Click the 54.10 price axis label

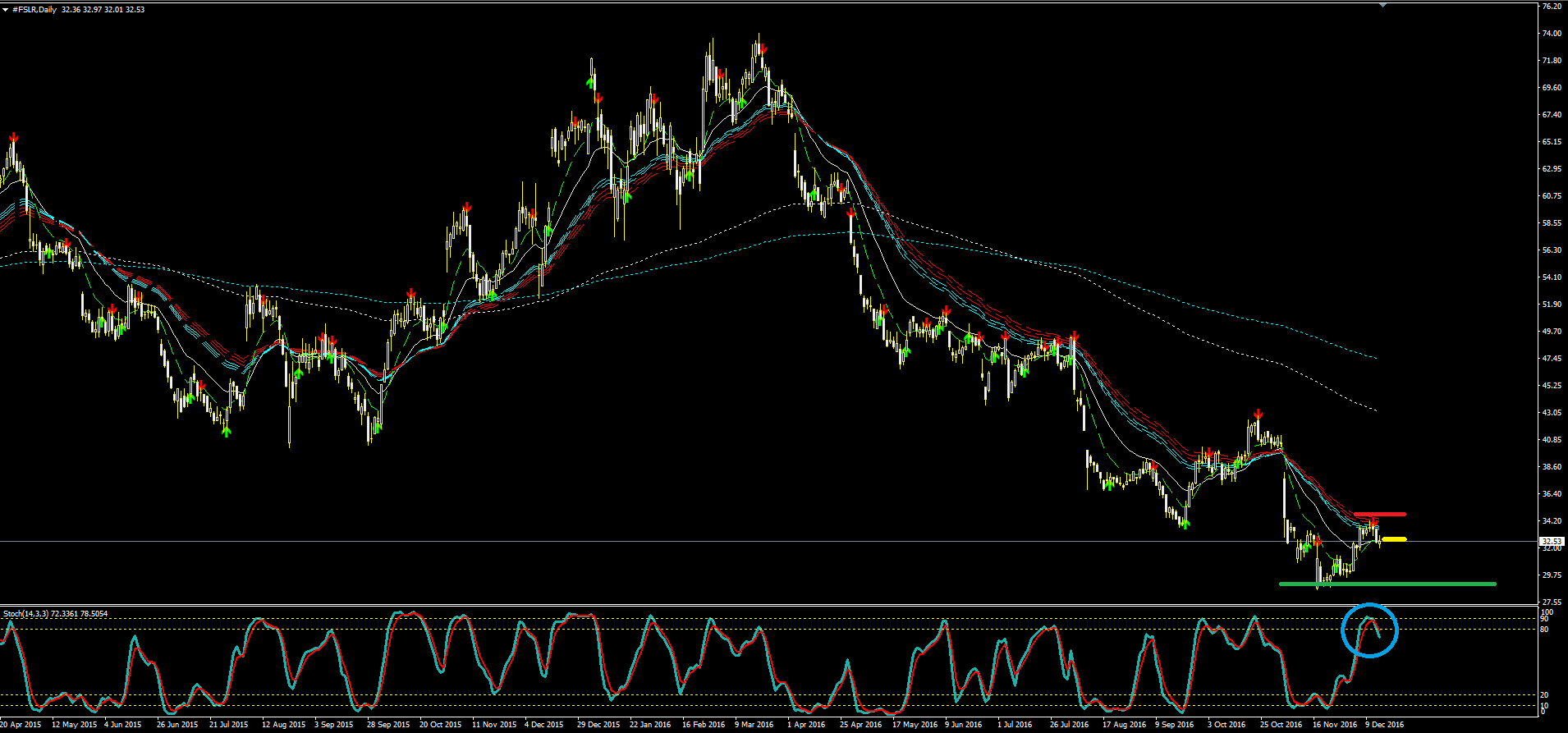tap(1552, 277)
